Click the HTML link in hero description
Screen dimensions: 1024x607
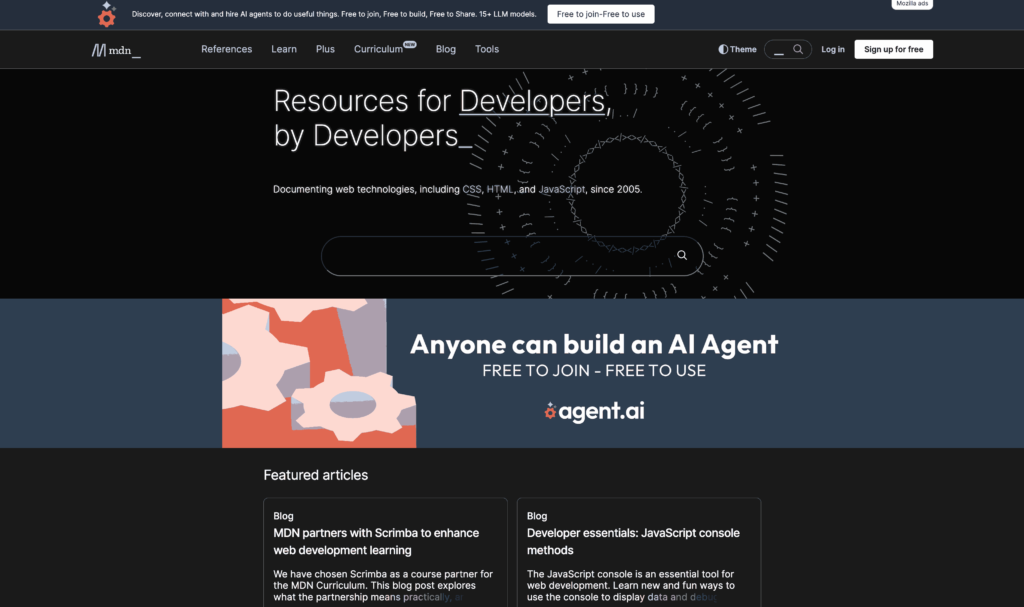500,189
